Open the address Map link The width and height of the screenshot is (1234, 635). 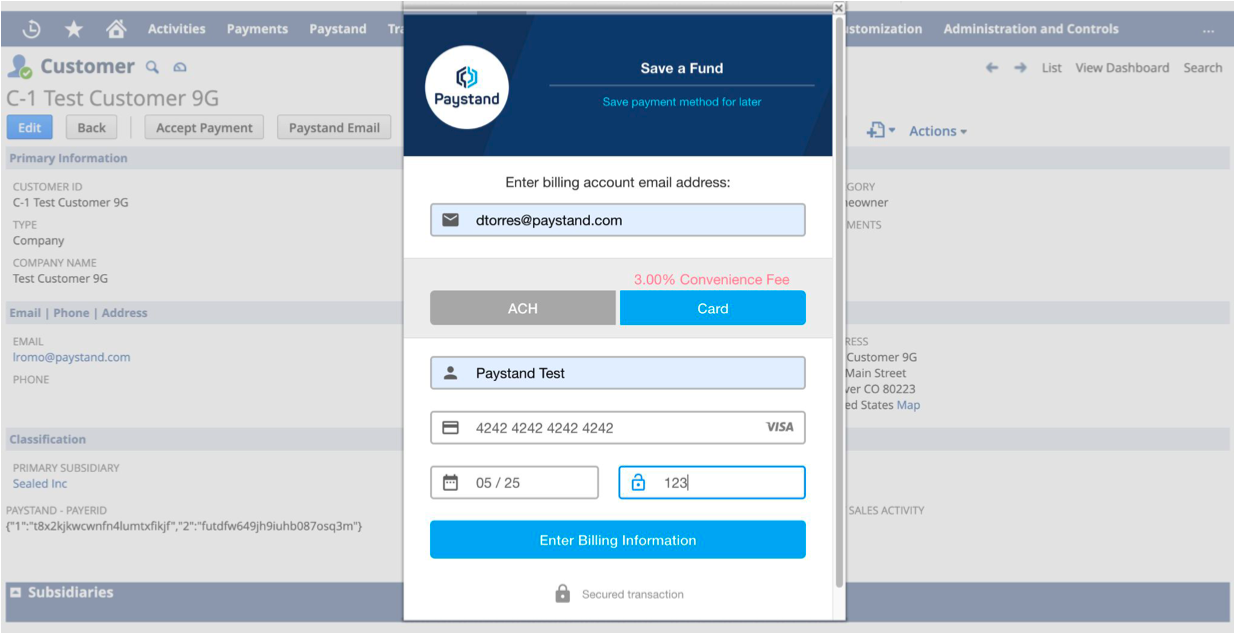click(908, 405)
